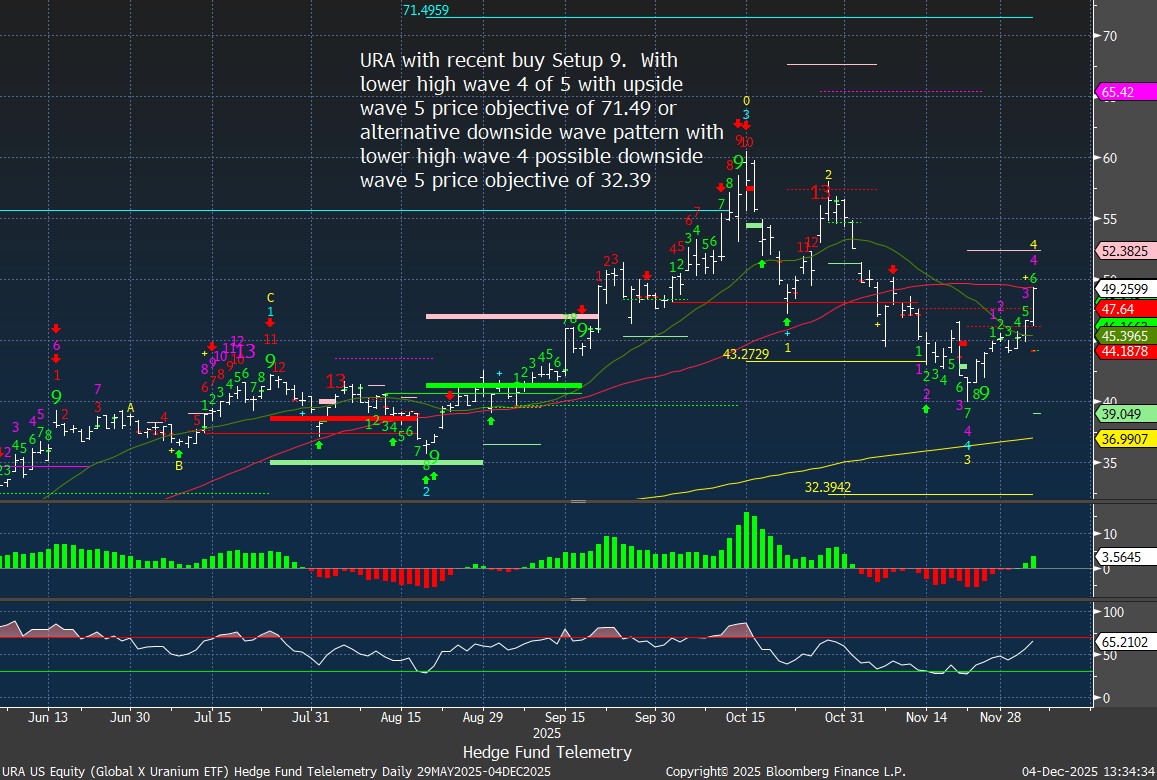This screenshot has height=780, width=1157.
Task: Select the cyan 71.4959 target level label
Action: pyautogui.click(x=425, y=11)
